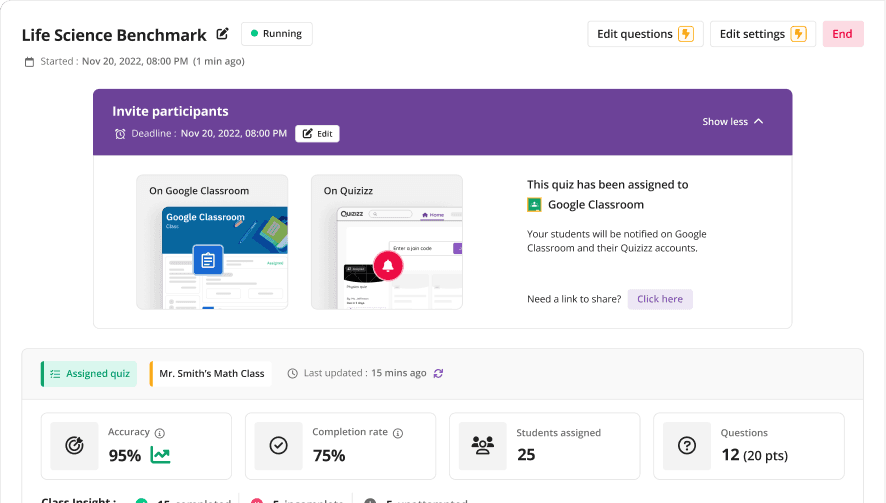Click the calendar icon next to Started
Screen dimensions: 886x503
point(29,62)
